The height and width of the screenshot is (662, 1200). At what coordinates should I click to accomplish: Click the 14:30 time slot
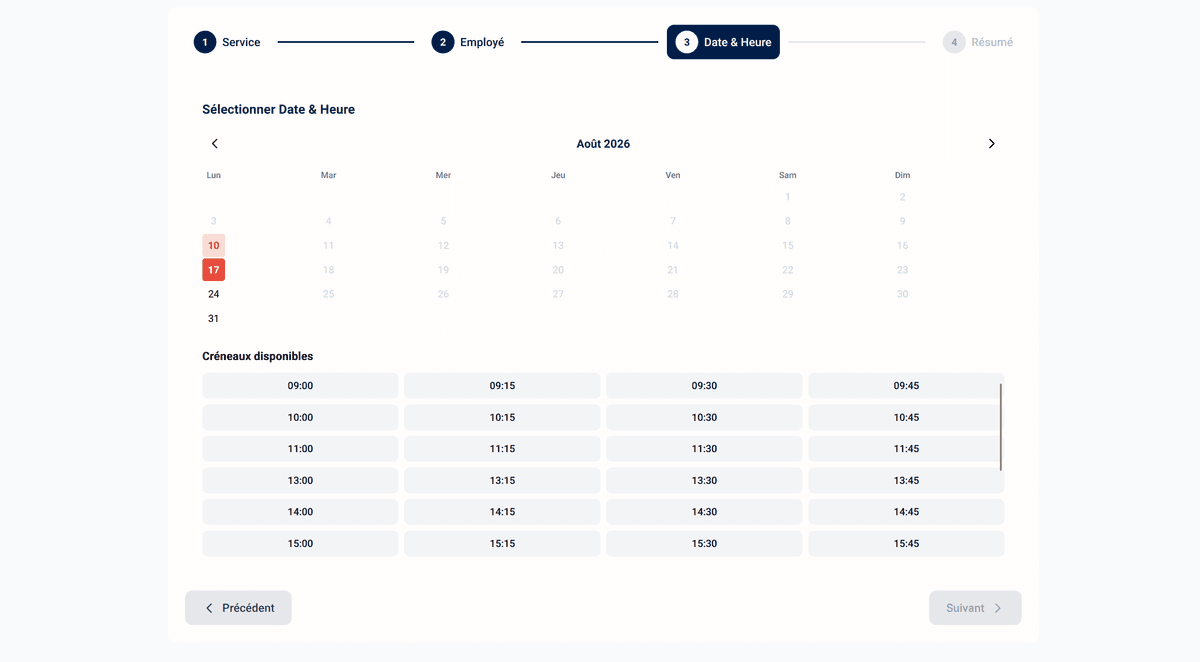pyautogui.click(x=704, y=512)
